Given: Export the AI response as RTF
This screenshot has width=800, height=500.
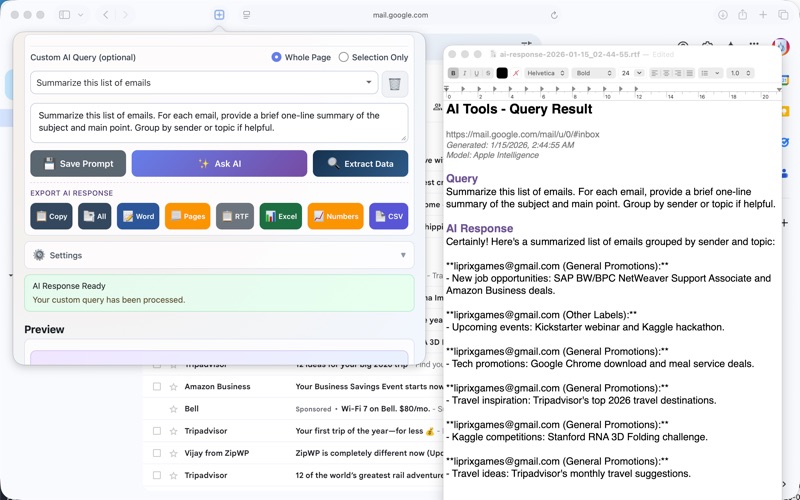Looking at the screenshot, I should pos(235,216).
